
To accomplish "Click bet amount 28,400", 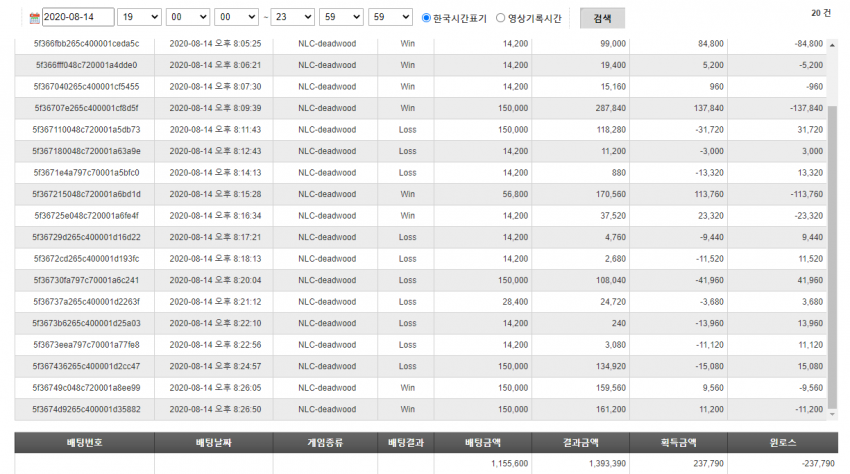I will point(515,302).
